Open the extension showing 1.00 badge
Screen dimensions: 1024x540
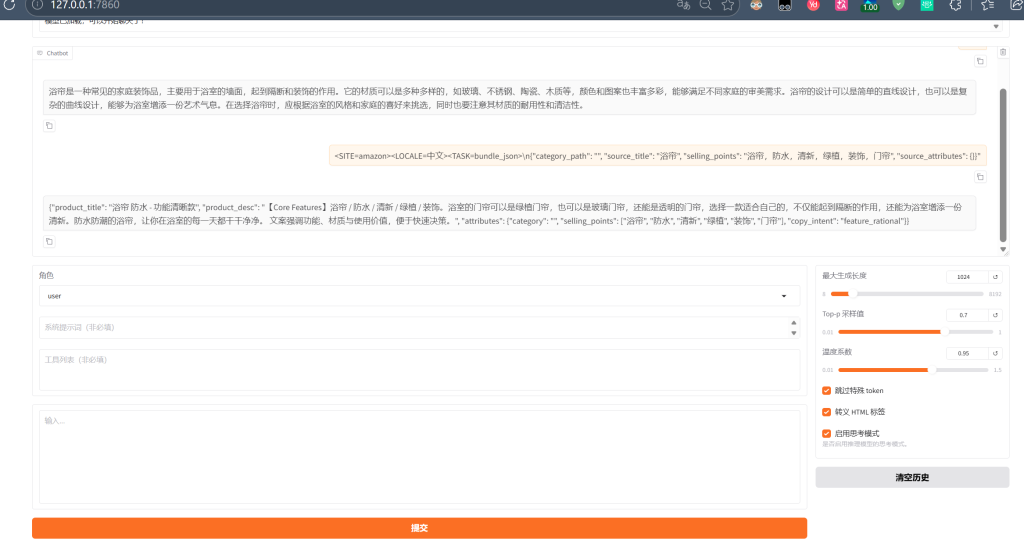coord(870,6)
